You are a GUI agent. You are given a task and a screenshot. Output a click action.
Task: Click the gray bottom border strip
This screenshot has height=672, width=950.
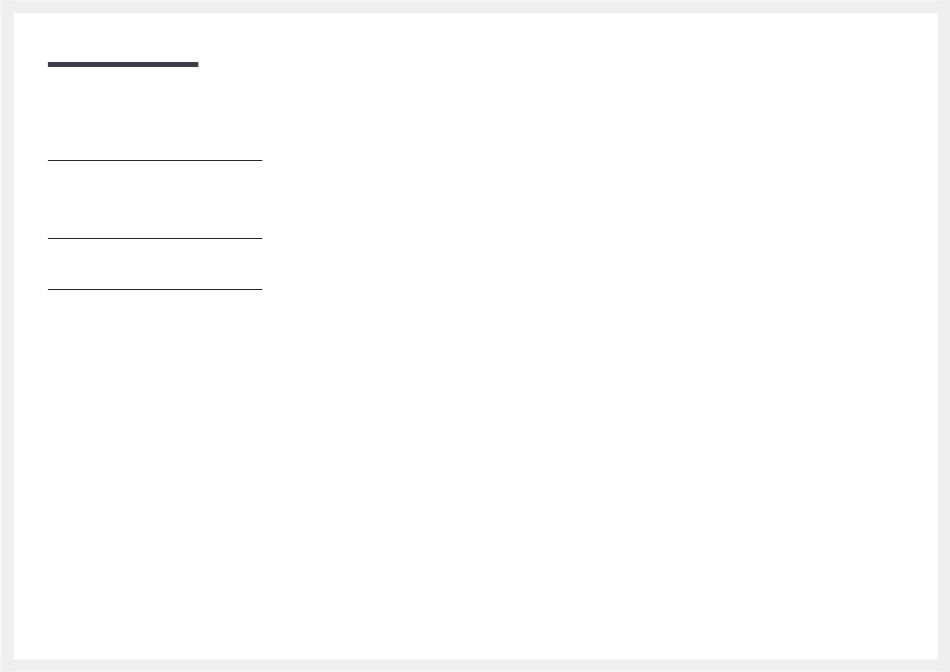point(475,665)
